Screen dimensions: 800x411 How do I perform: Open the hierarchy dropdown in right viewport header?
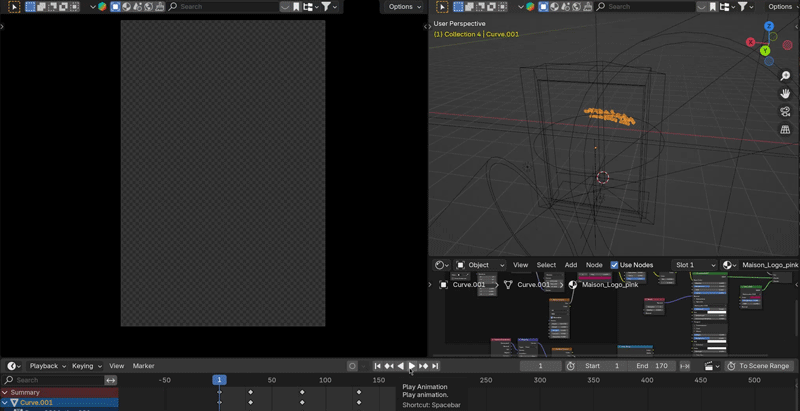pos(727,7)
